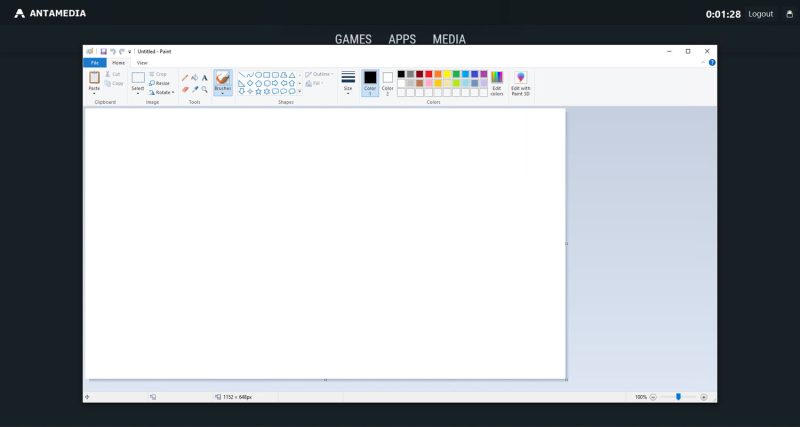800x427 pixels.
Task: Switch to the View tab
Action: [142, 63]
